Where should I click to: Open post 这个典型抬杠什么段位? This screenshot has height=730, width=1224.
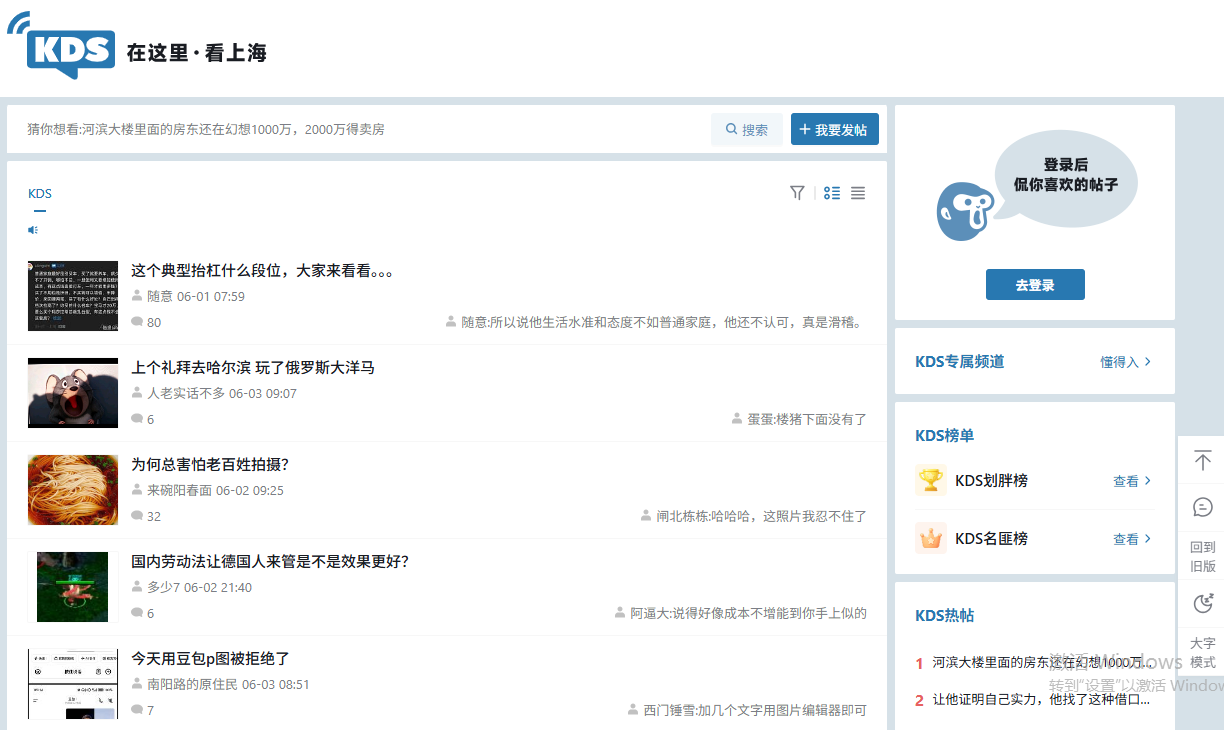click(x=262, y=271)
